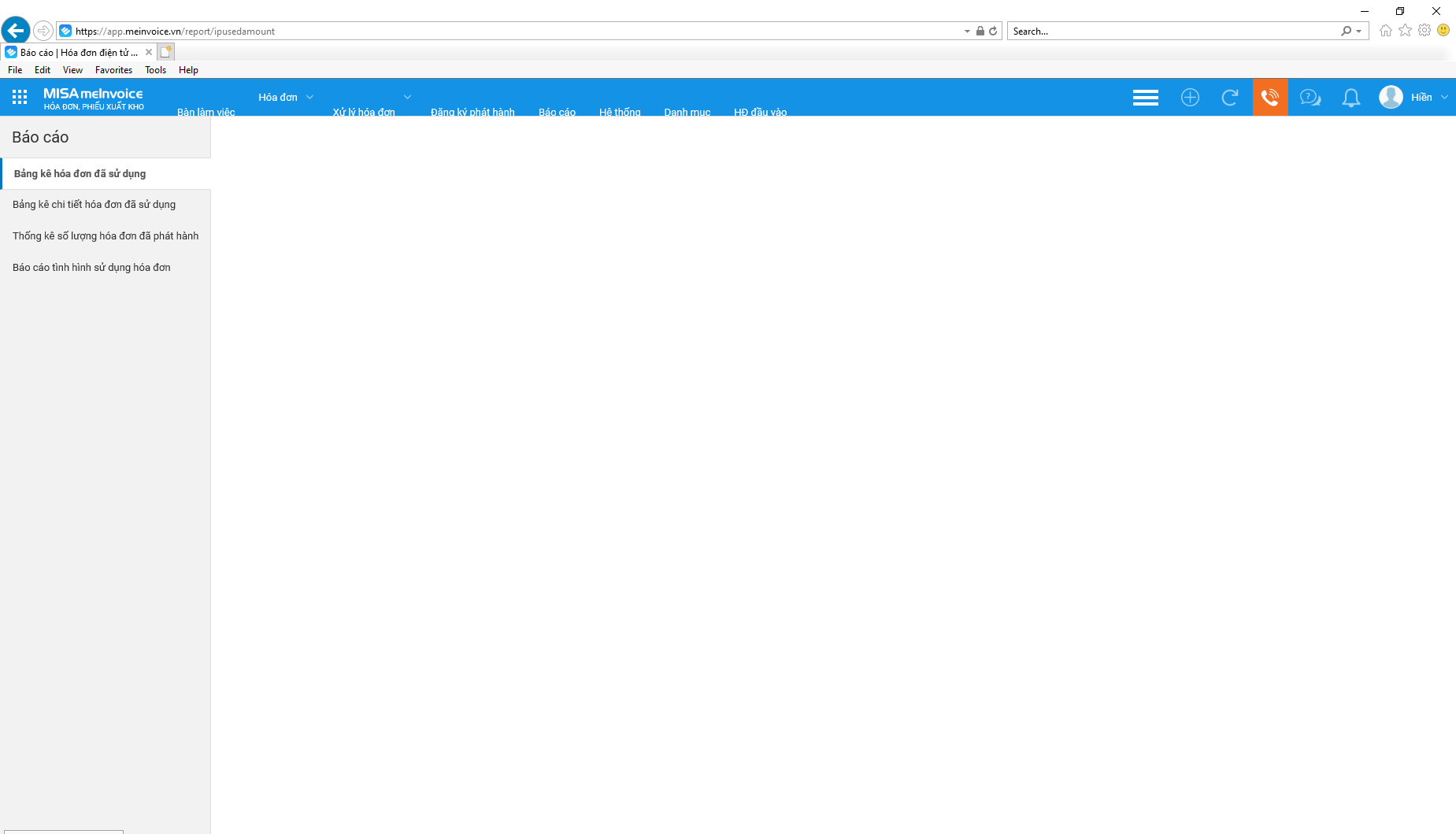Open the app grid launcher icon
The height and width of the screenshot is (834, 1456).
click(20, 97)
